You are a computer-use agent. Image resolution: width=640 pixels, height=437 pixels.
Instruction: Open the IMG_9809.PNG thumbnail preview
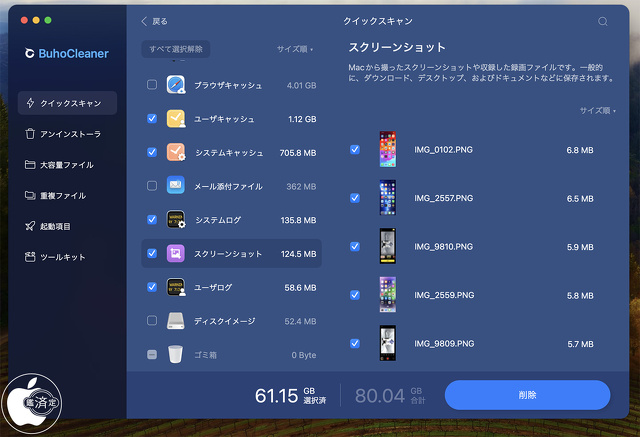tap(387, 343)
